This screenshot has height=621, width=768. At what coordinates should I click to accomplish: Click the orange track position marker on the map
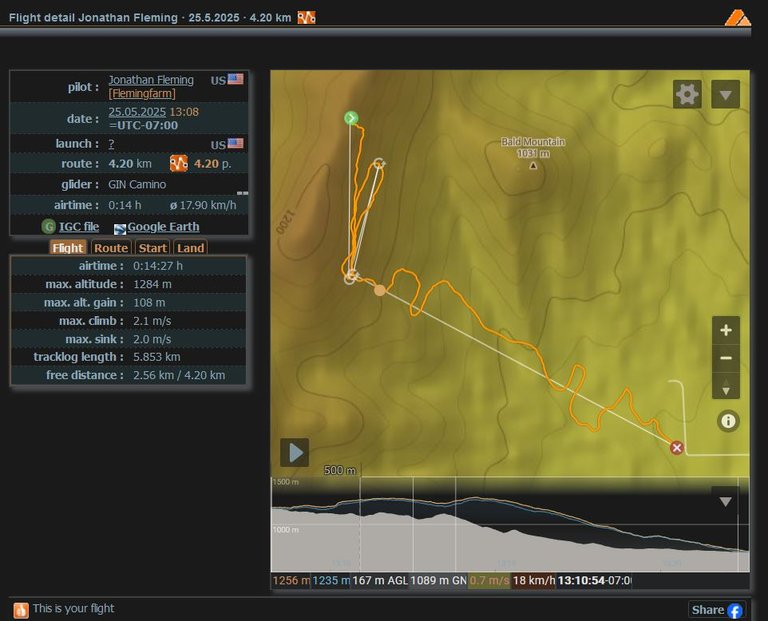pyautogui.click(x=379, y=290)
